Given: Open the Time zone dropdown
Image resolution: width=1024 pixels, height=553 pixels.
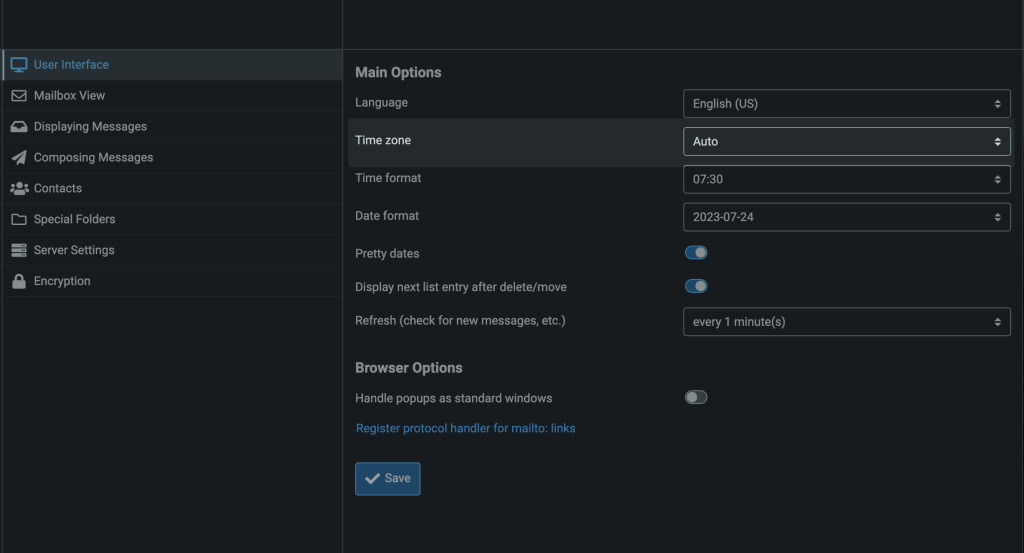Looking at the screenshot, I should 846,142.
